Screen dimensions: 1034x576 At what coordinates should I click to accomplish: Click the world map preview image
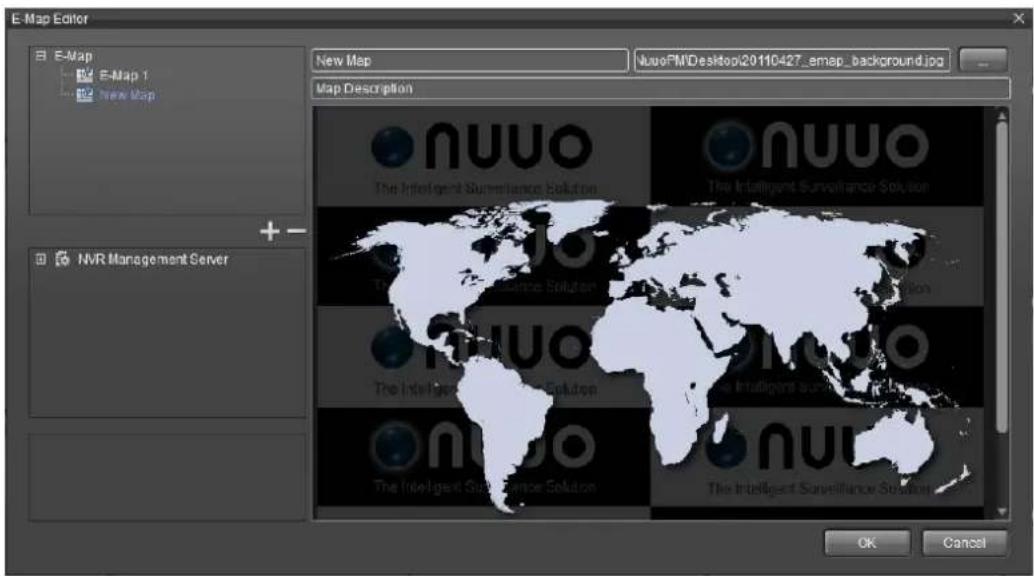coord(650,313)
